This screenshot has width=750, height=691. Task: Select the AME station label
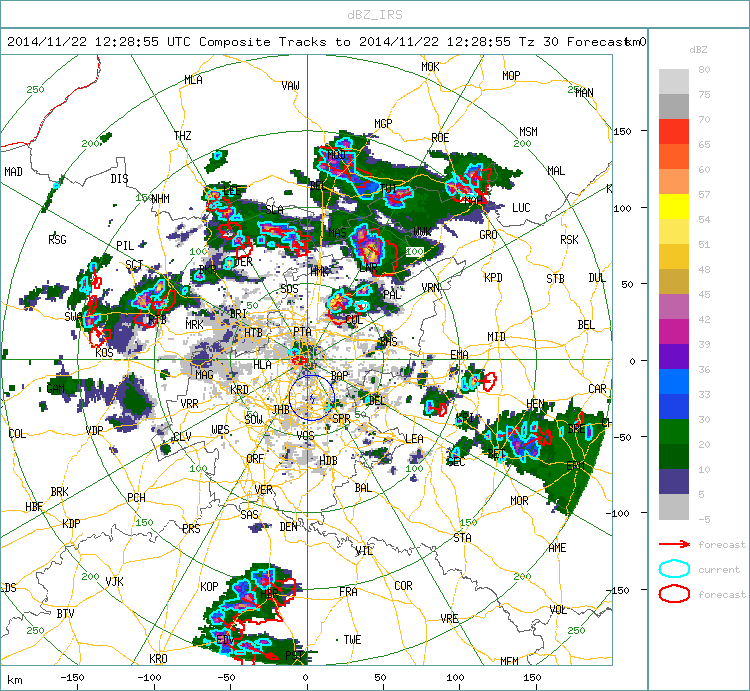[x=557, y=548]
